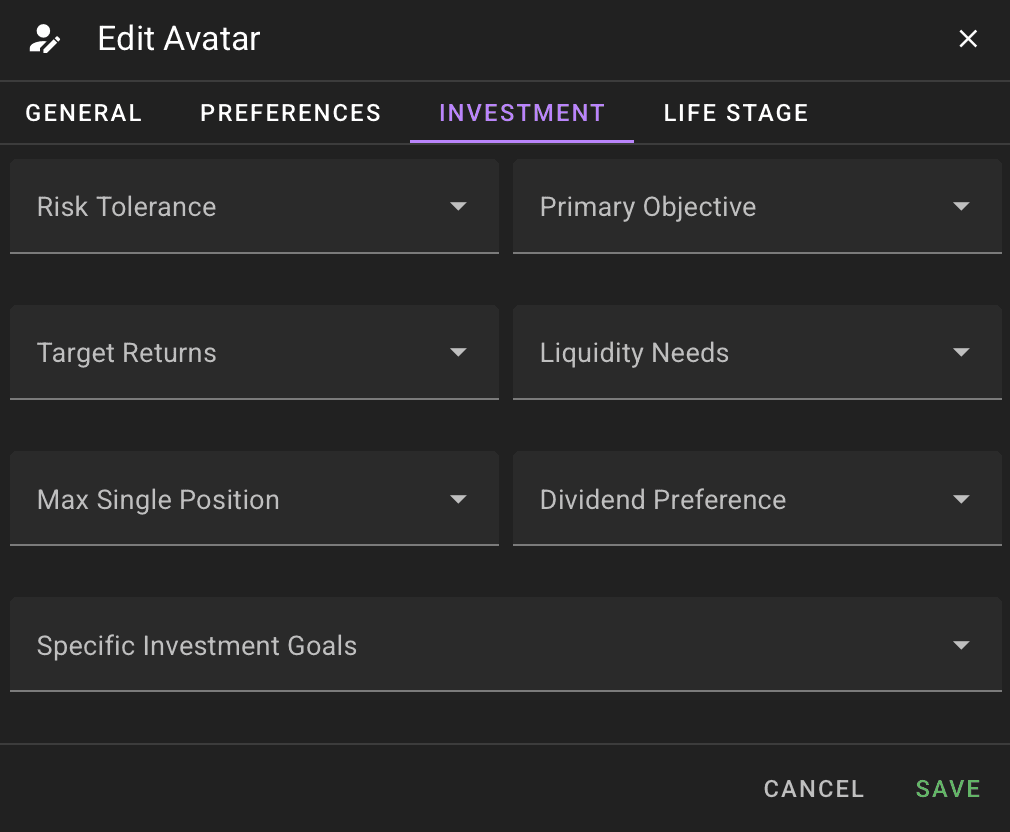This screenshot has width=1010, height=832.
Task: Click the Primary Objective chevron
Action: (x=961, y=207)
